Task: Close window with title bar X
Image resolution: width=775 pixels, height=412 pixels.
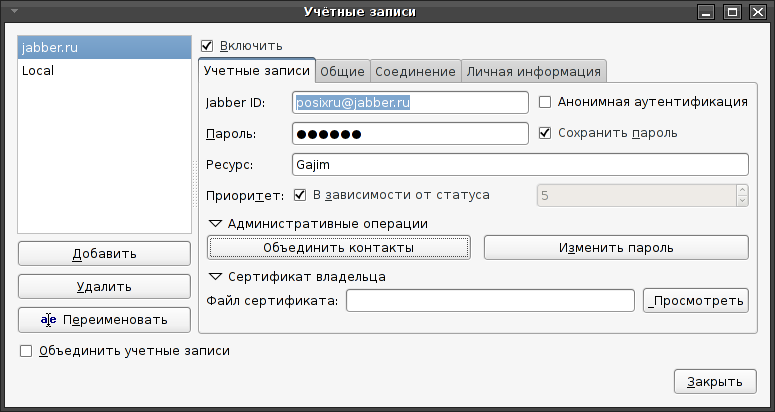Action: click(x=758, y=12)
